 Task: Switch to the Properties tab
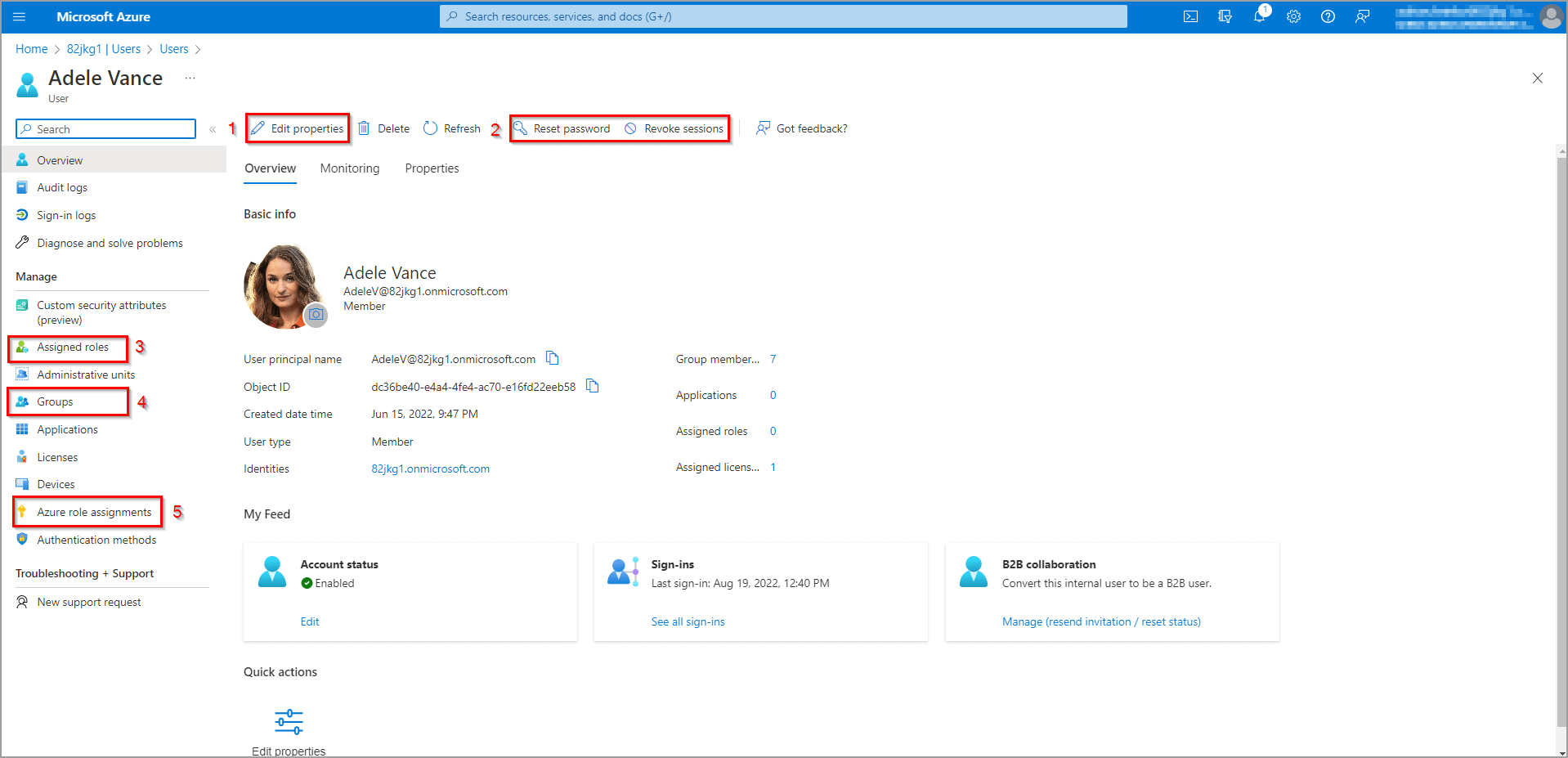coord(432,168)
